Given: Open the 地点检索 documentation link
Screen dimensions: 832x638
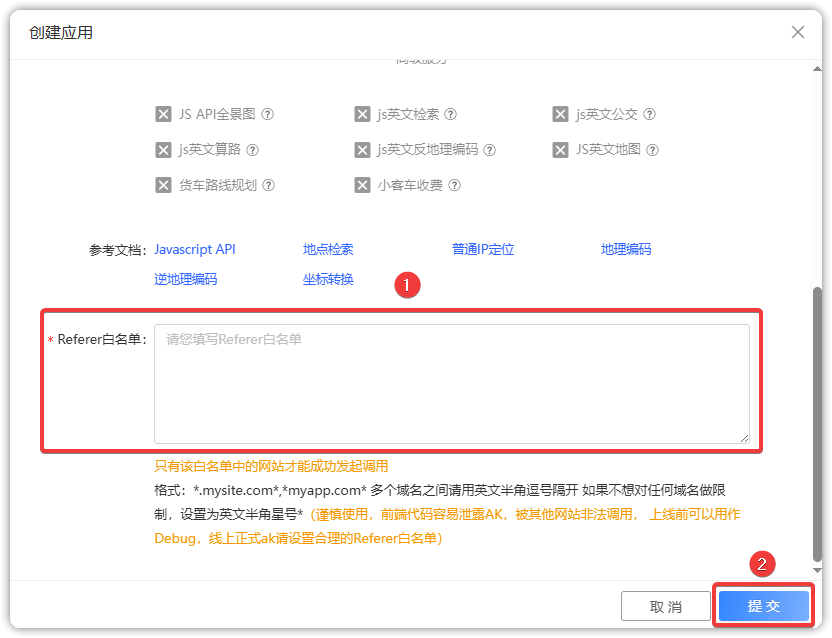Looking at the screenshot, I should 328,249.
